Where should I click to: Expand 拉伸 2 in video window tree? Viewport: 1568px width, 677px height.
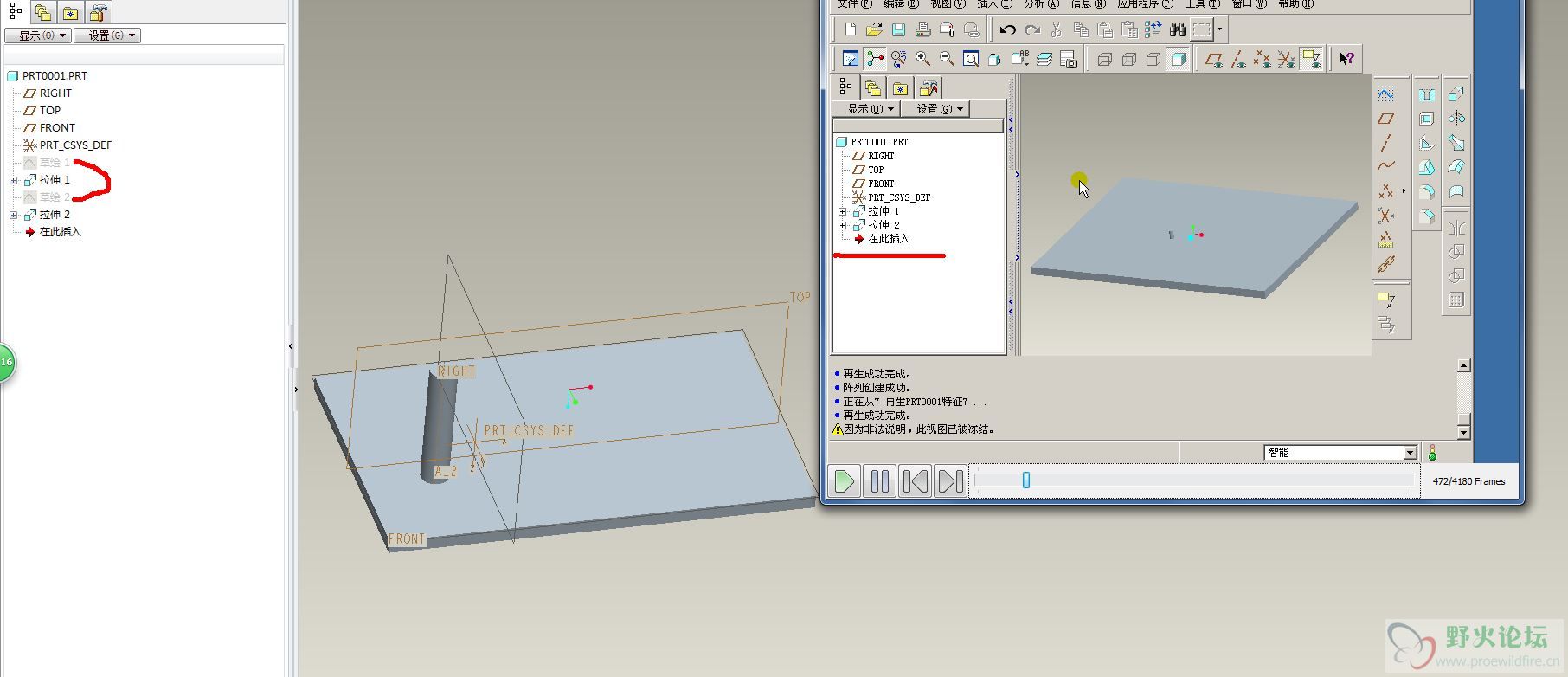click(x=842, y=225)
